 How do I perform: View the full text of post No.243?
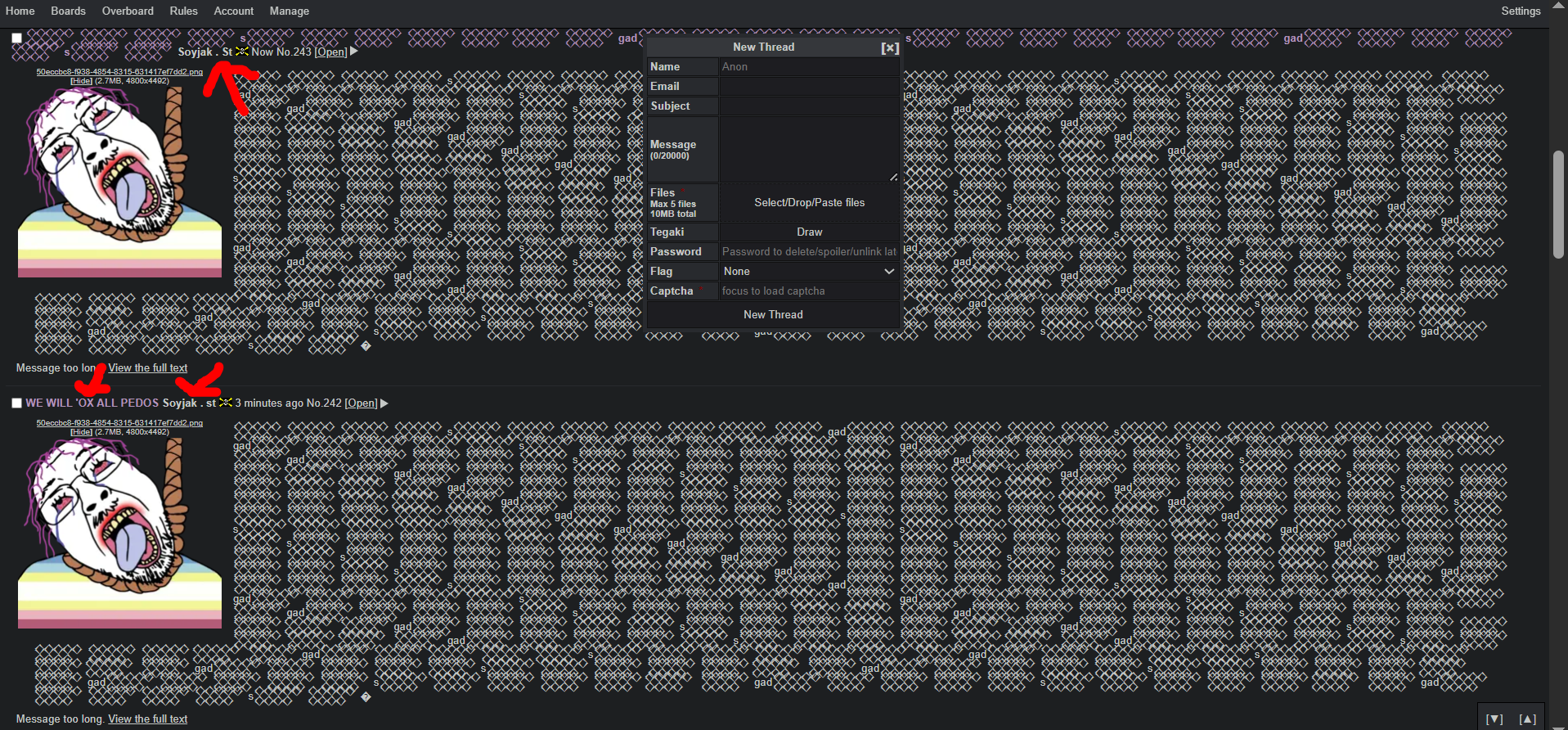tap(147, 367)
